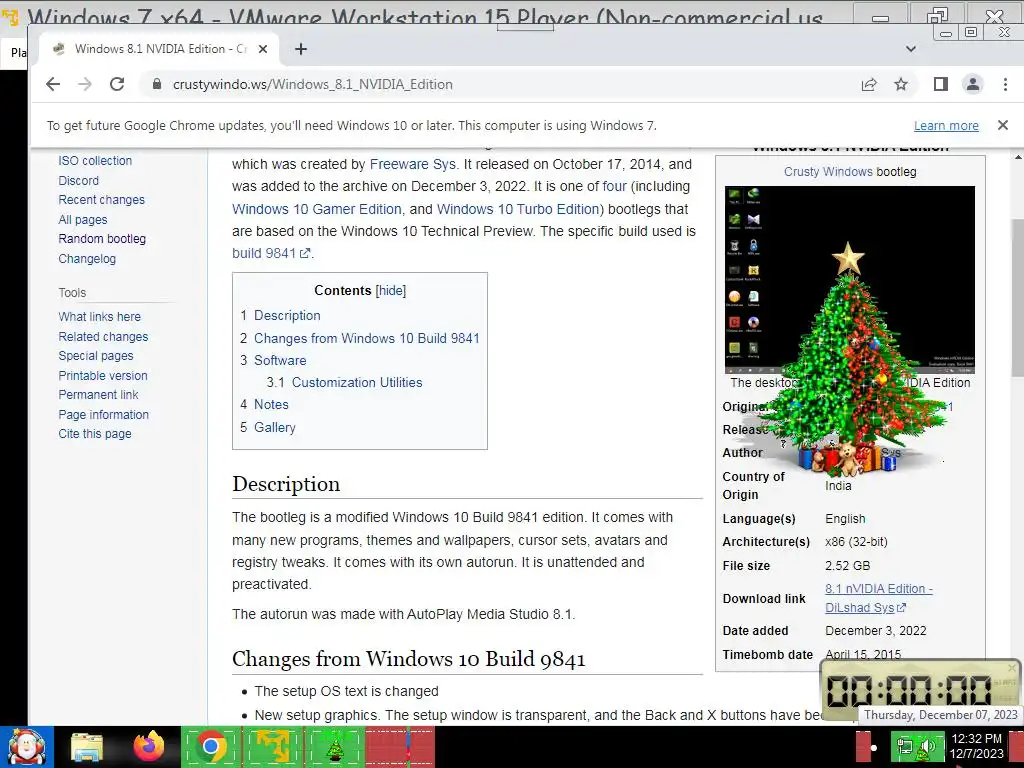Open Permanent link tool
The height and width of the screenshot is (768, 1024).
98,394
